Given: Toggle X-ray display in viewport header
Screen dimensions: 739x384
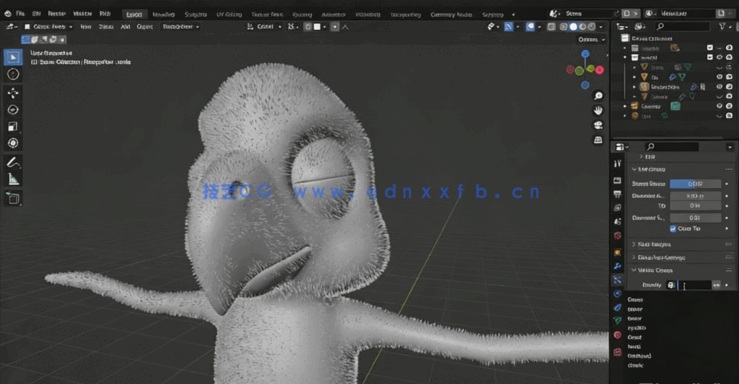Looking at the screenshot, I should pyautogui.click(x=551, y=27).
